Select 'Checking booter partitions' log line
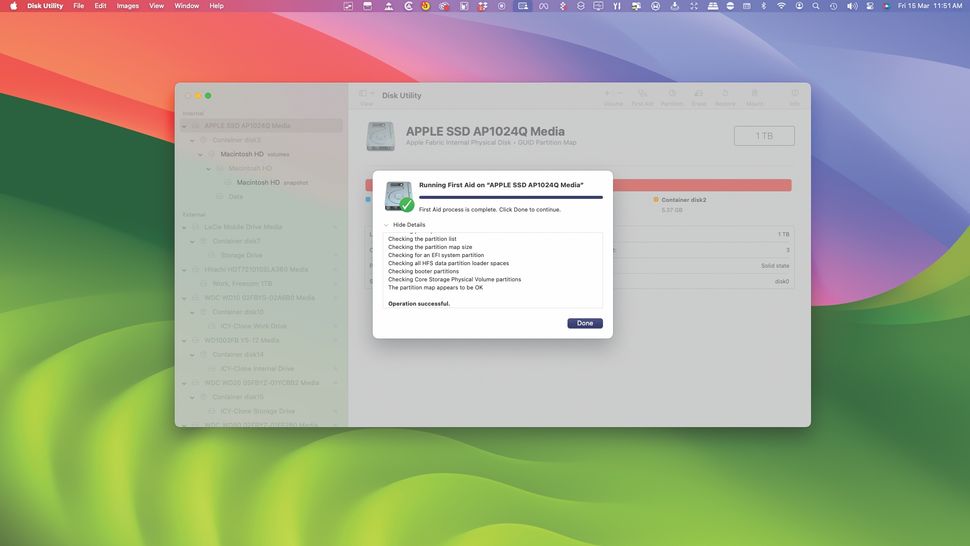Screen dimensions: 970x546 pos(423,271)
